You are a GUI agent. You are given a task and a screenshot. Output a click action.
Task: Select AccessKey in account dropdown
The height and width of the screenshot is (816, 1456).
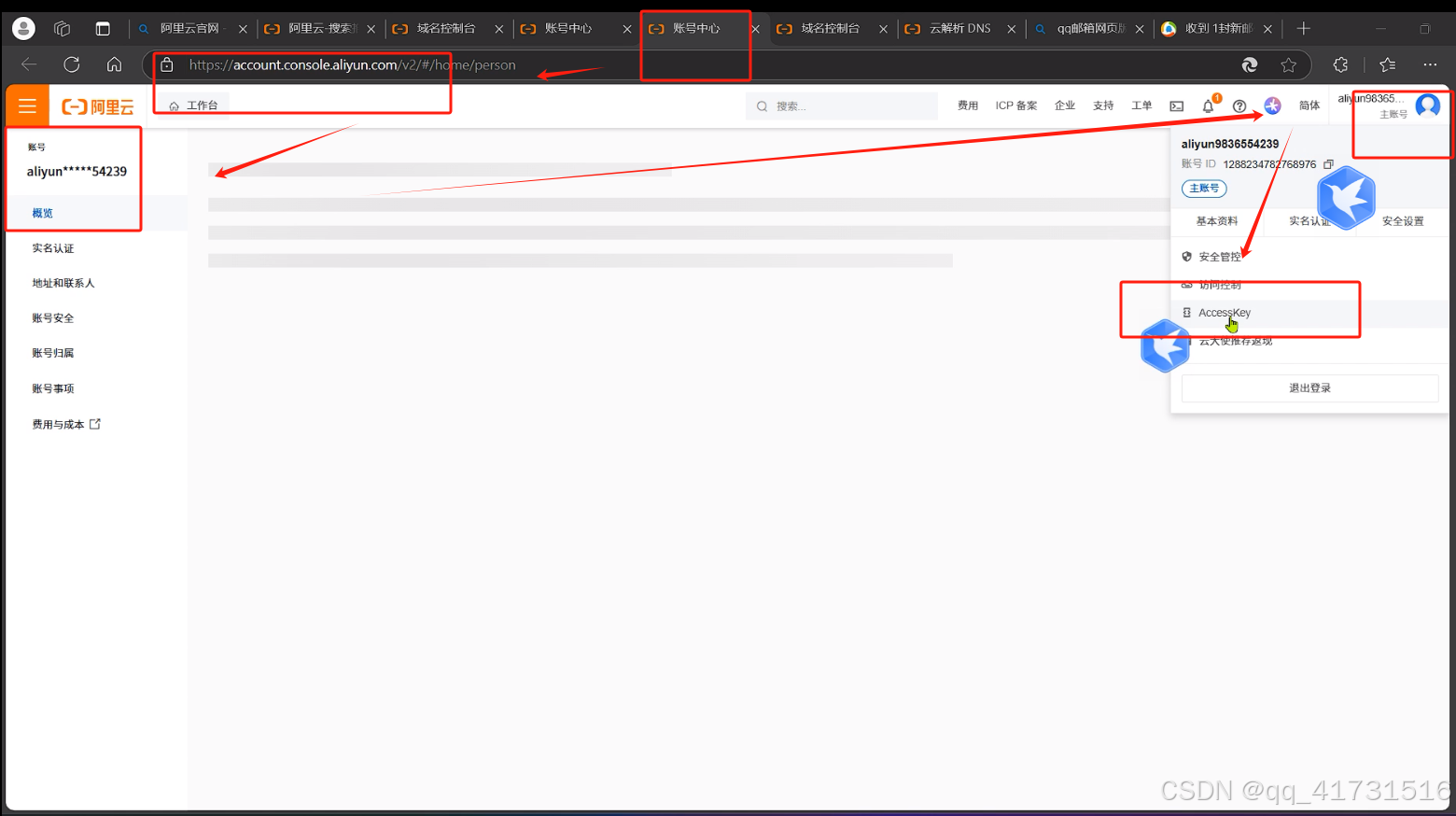[x=1309, y=313]
